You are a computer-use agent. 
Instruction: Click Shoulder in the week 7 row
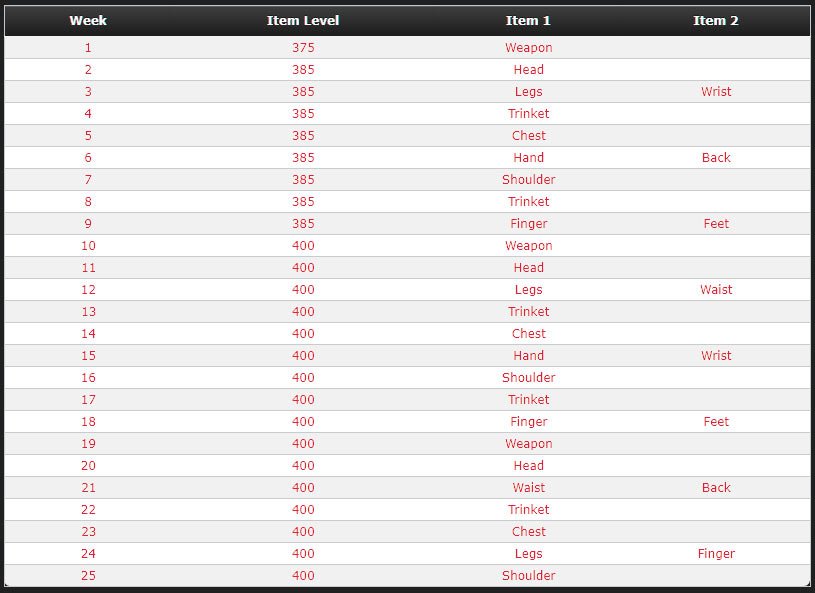pos(529,180)
